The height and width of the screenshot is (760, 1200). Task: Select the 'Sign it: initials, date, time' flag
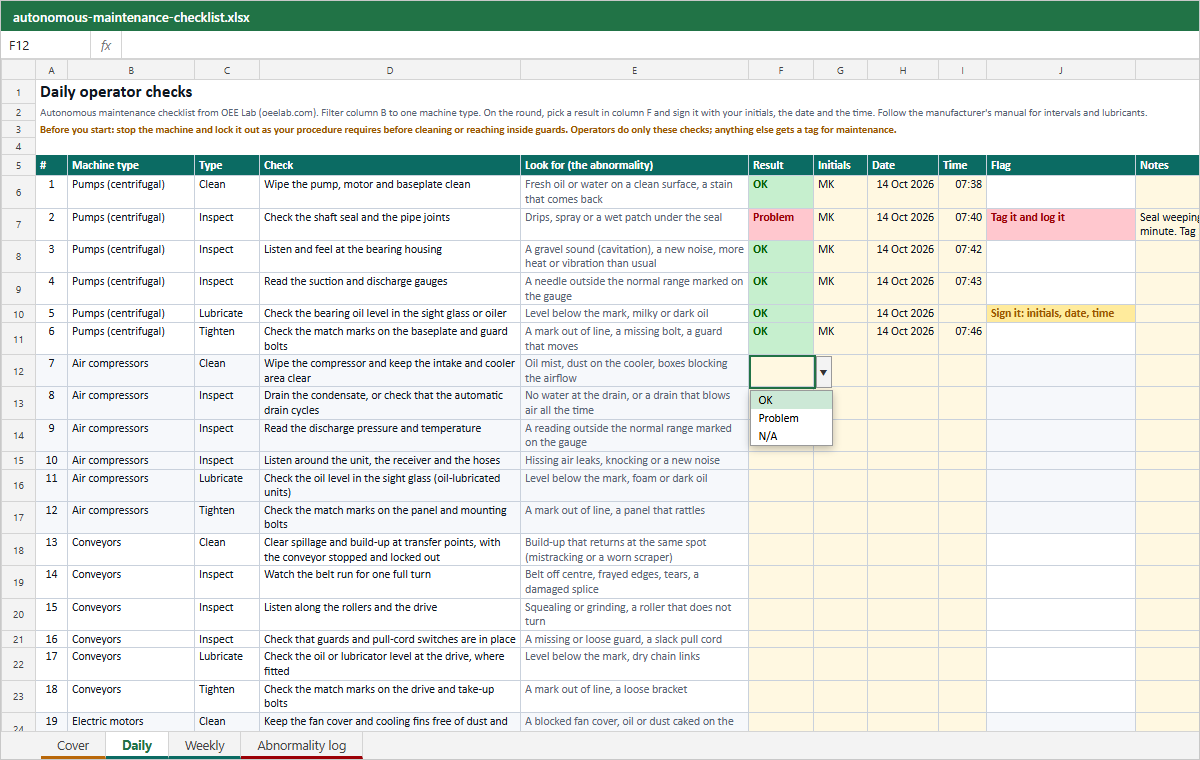pos(1061,313)
